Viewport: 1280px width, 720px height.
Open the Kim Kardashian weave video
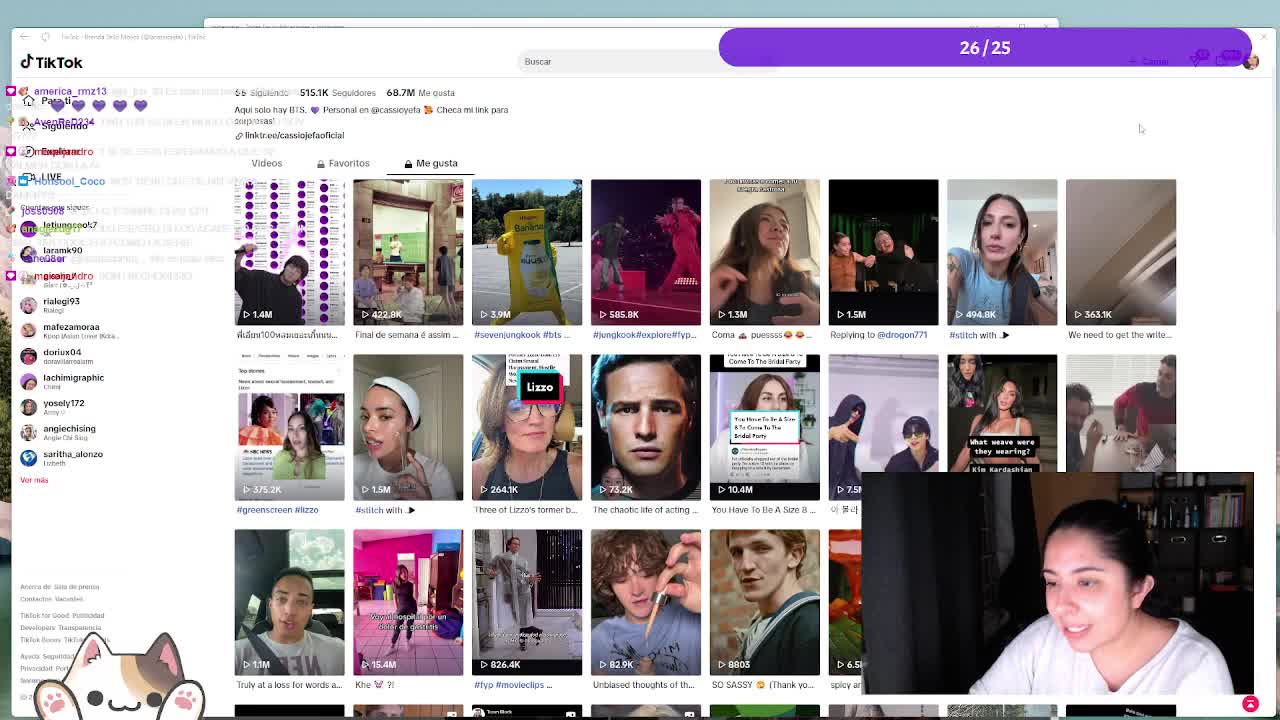pos(1002,413)
